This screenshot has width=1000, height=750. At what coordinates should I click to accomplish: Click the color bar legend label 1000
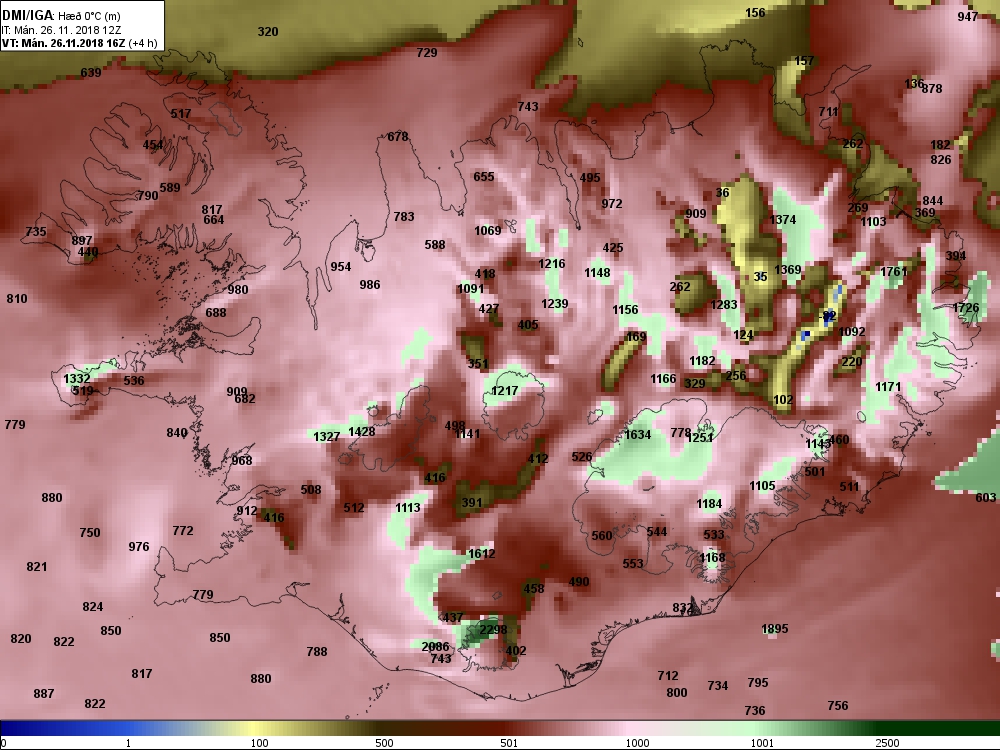pyautogui.click(x=636, y=743)
